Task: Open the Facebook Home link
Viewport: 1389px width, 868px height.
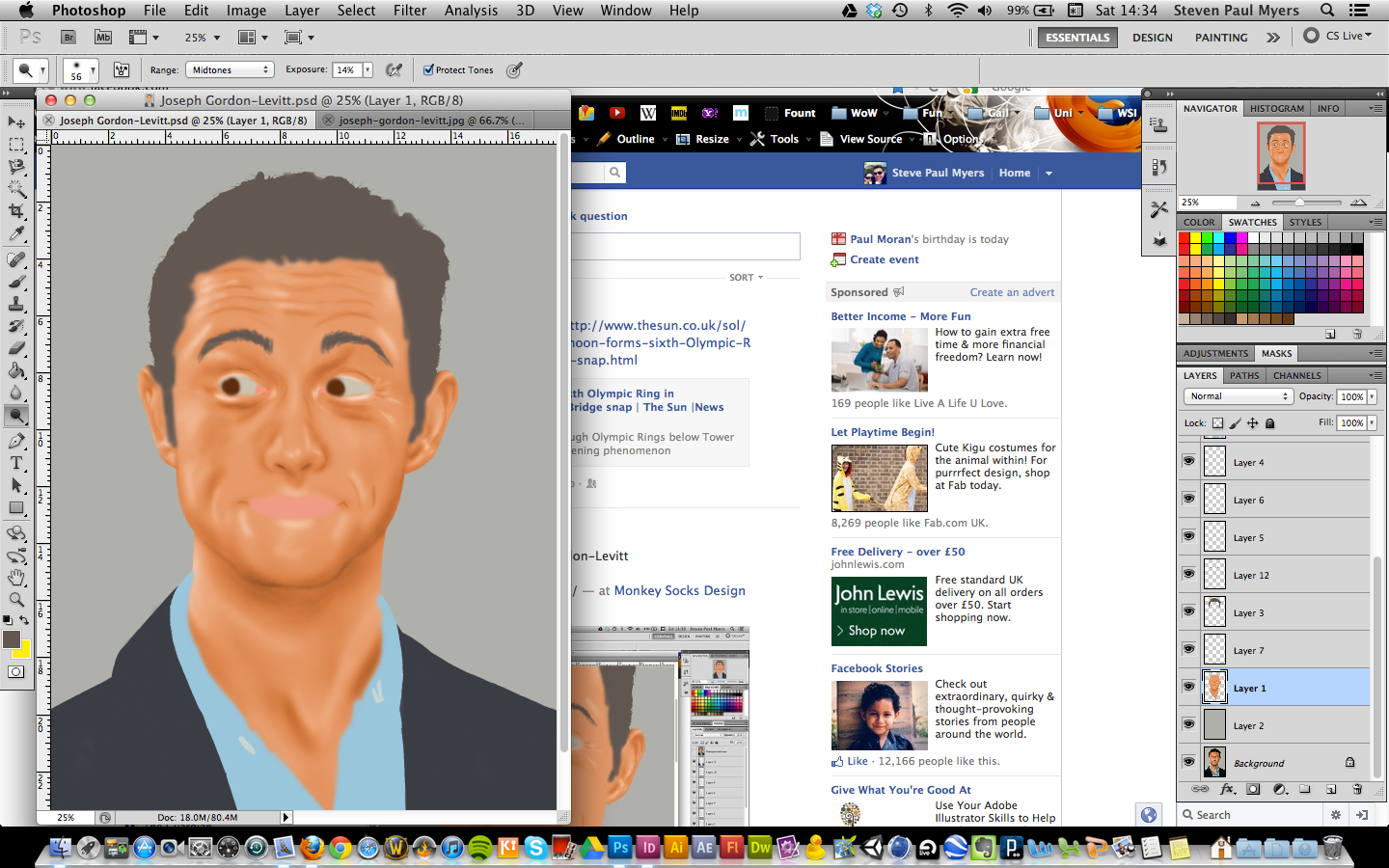Action: (x=1015, y=173)
